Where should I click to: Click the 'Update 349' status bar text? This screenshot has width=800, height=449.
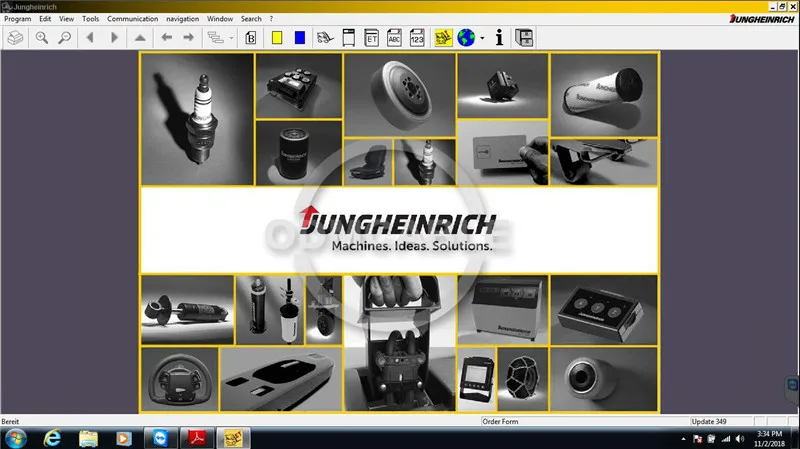point(709,421)
